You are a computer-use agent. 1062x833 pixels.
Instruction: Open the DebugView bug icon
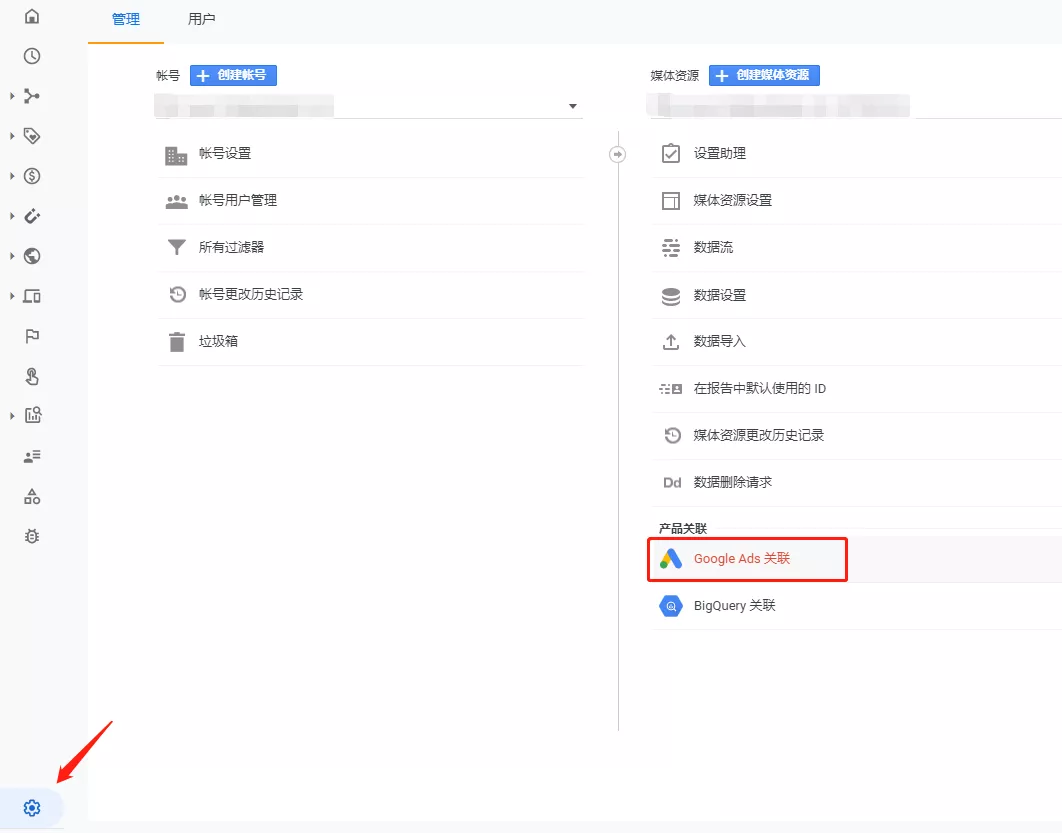click(32, 536)
